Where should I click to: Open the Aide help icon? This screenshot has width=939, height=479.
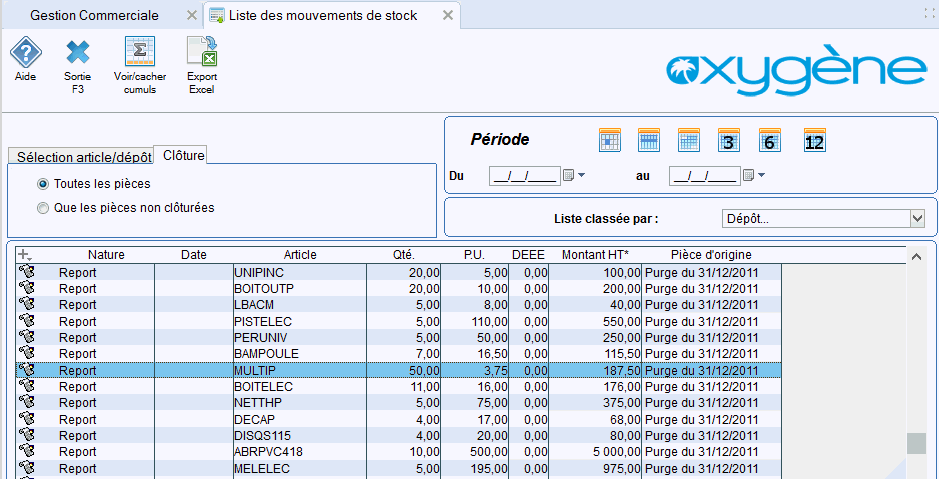tap(25, 53)
